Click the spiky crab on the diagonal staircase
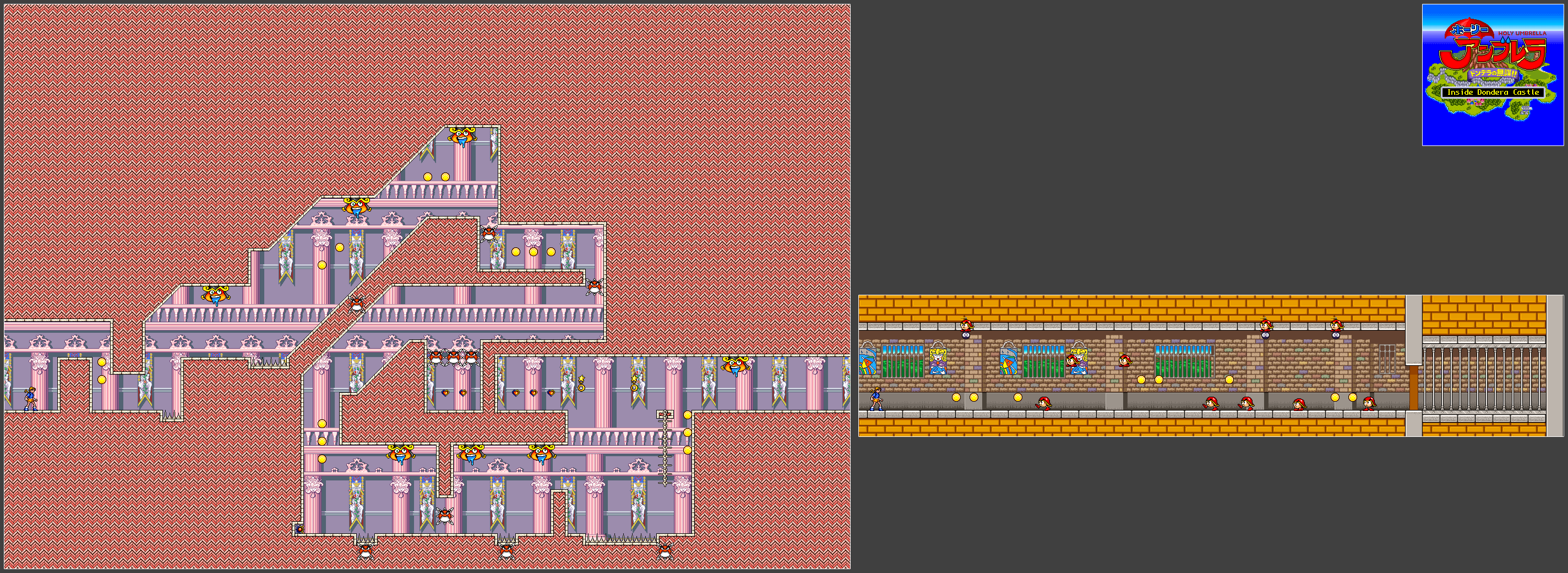This screenshot has width=1568, height=573. 357,302
